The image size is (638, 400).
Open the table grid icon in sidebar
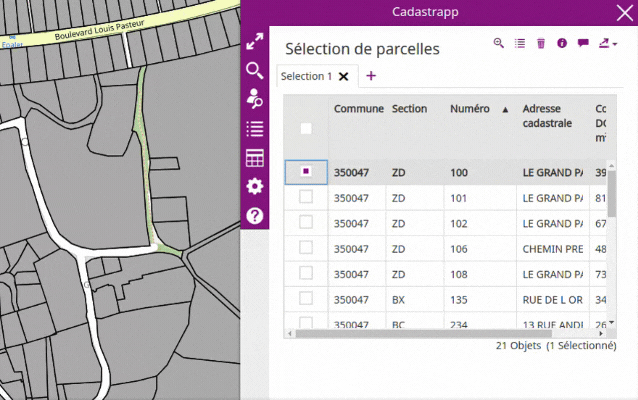tap(255, 158)
